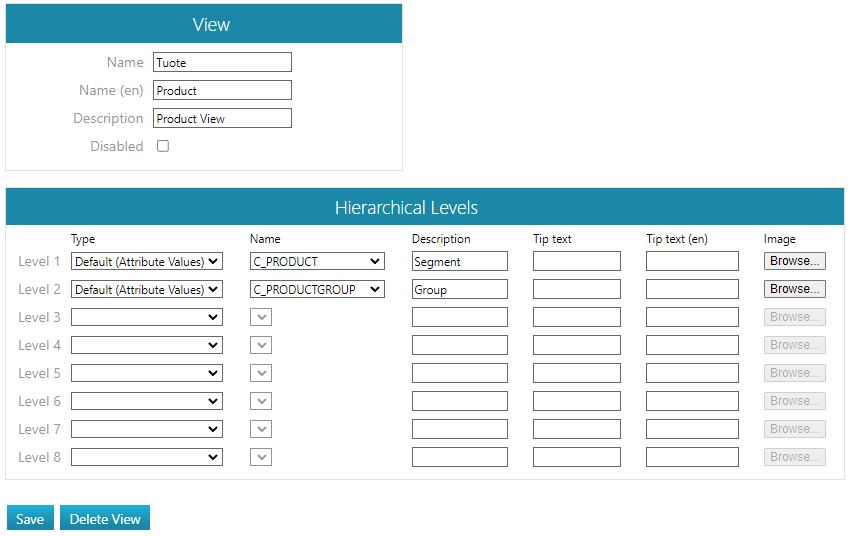Open the Level 5 Type dropdown
The image size is (850, 536).
click(x=147, y=373)
